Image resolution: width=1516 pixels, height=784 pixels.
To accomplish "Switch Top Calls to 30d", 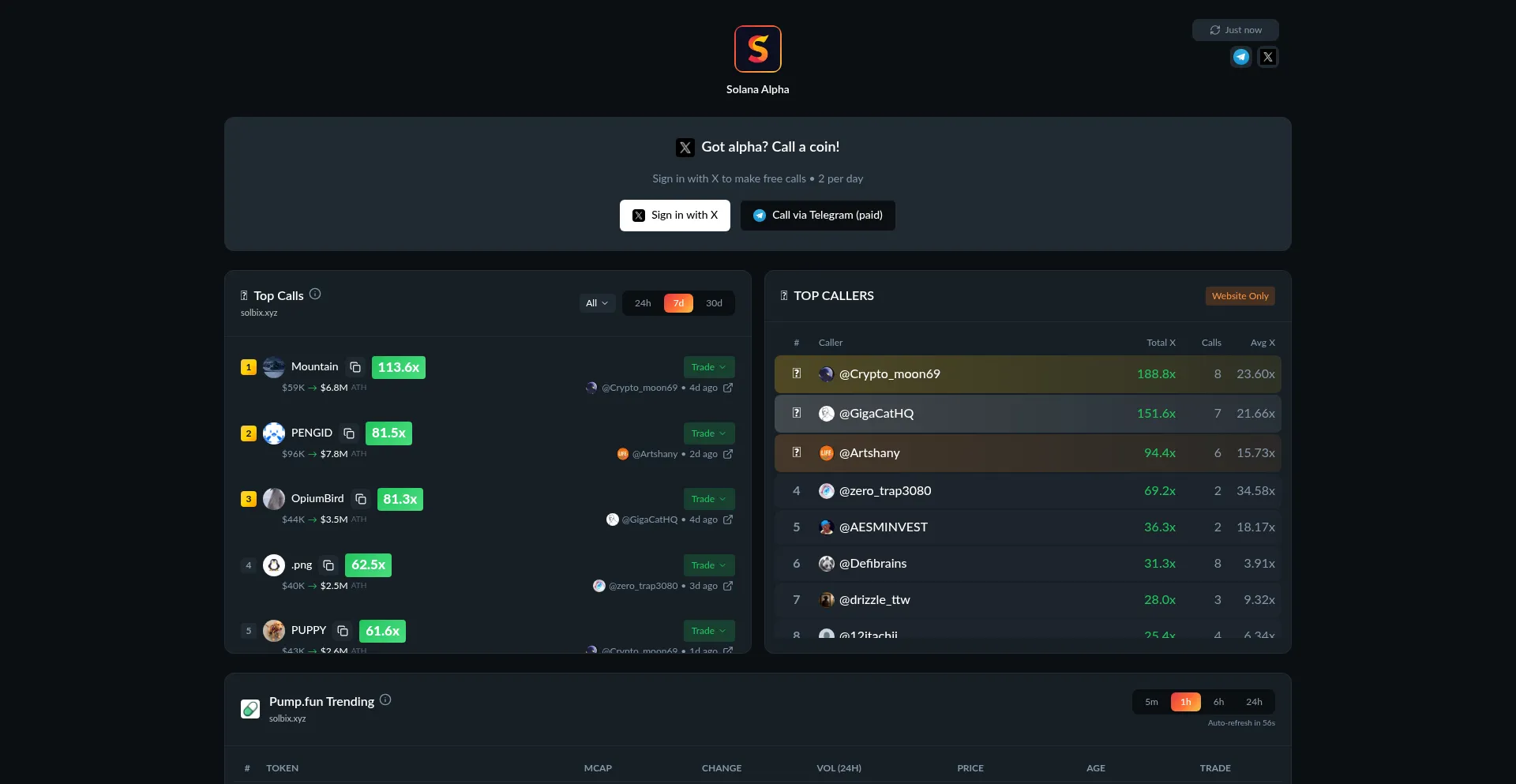I will coord(714,303).
